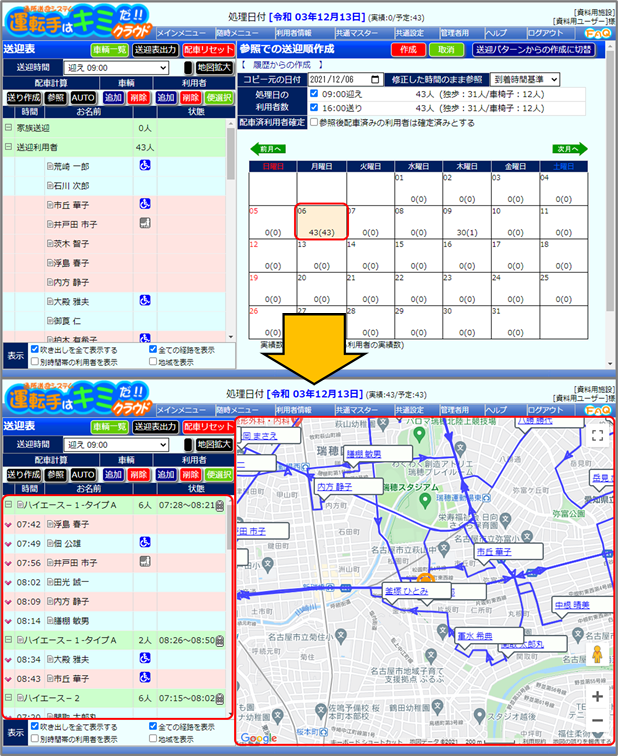
Task: Open FAQ icon in the bottom map screen
Action: [x=597, y=410]
